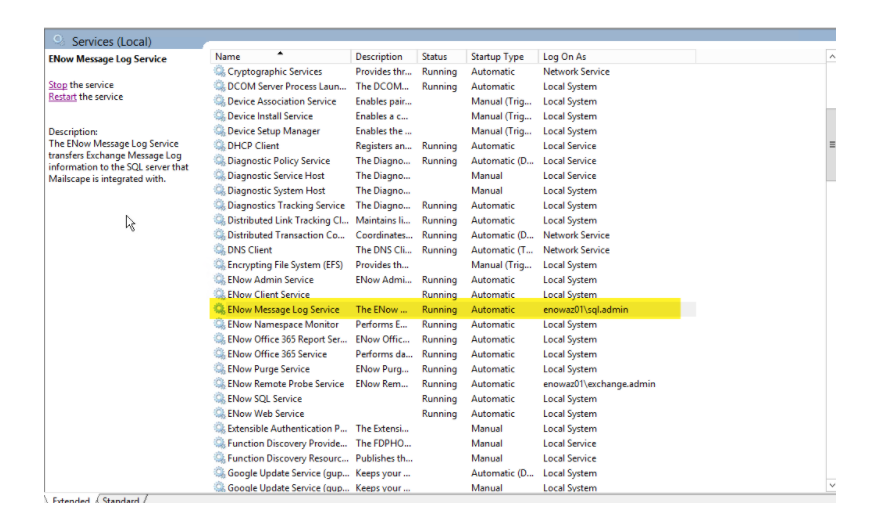The width and height of the screenshot is (869, 514).
Task: Click the gear icon for Cryptographic Services
Action: tap(219, 71)
